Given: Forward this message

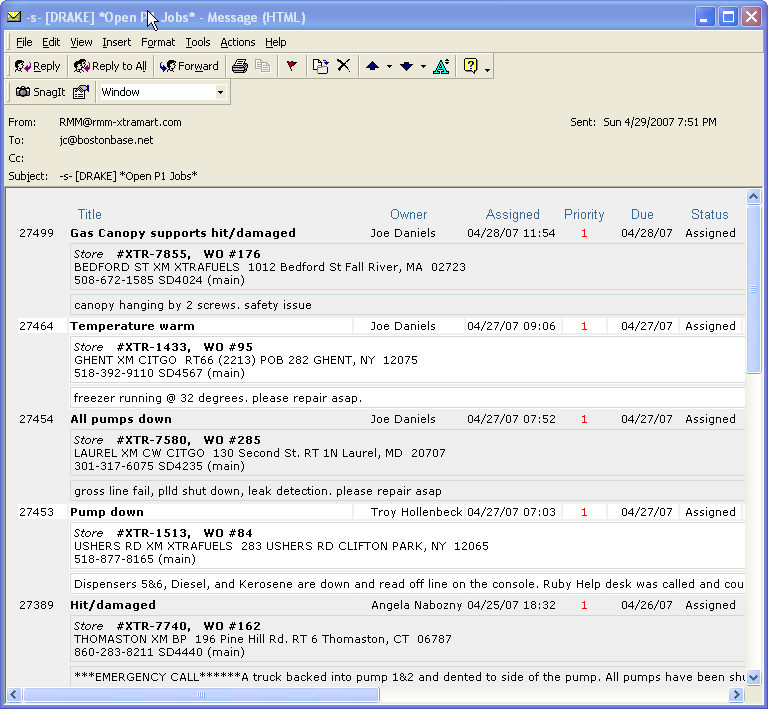Looking at the screenshot, I should click(x=189, y=66).
